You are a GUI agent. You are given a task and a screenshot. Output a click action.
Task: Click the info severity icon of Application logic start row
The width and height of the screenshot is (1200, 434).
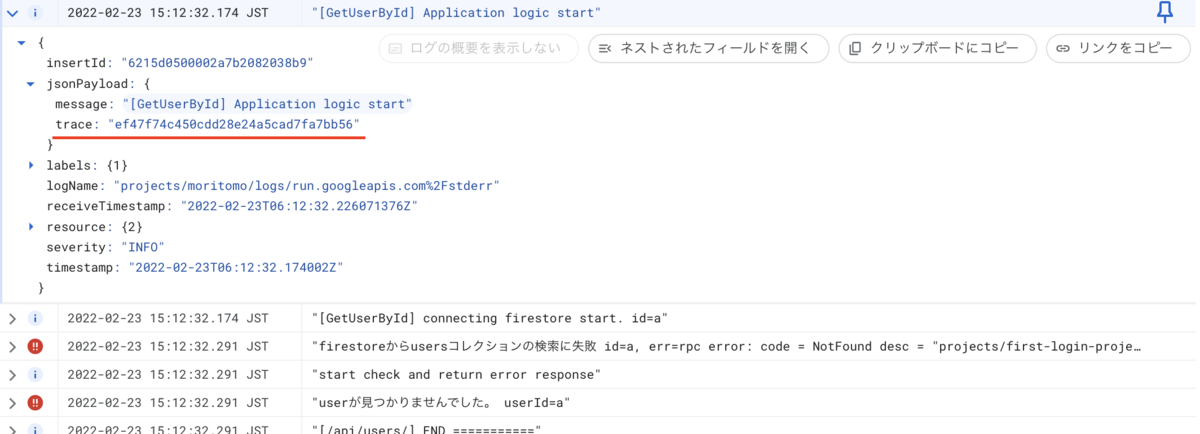pos(35,13)
